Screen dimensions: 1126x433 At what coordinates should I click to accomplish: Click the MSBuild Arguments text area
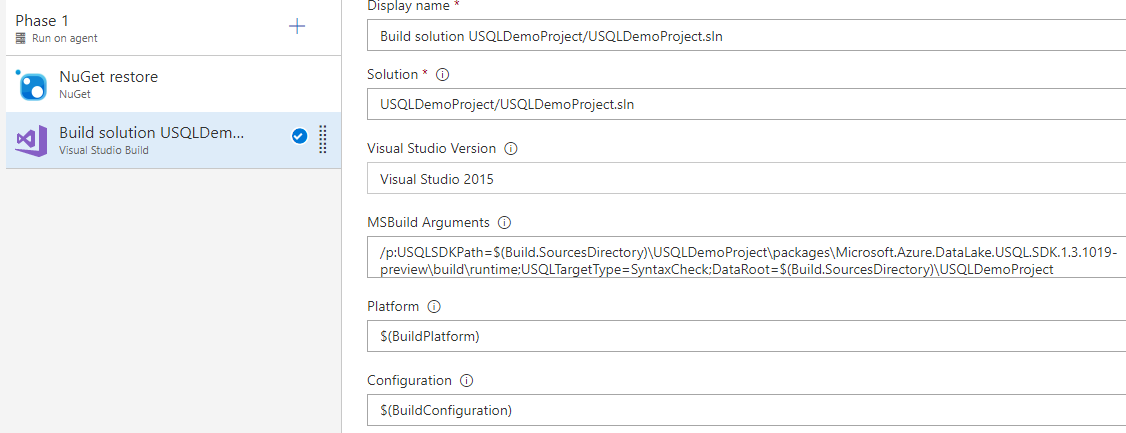746,258
